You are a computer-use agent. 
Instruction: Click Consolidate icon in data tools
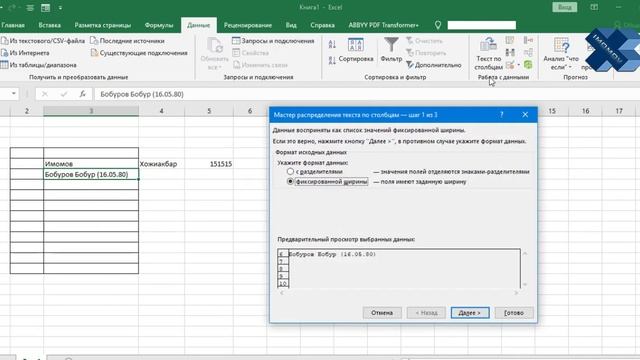528,40
